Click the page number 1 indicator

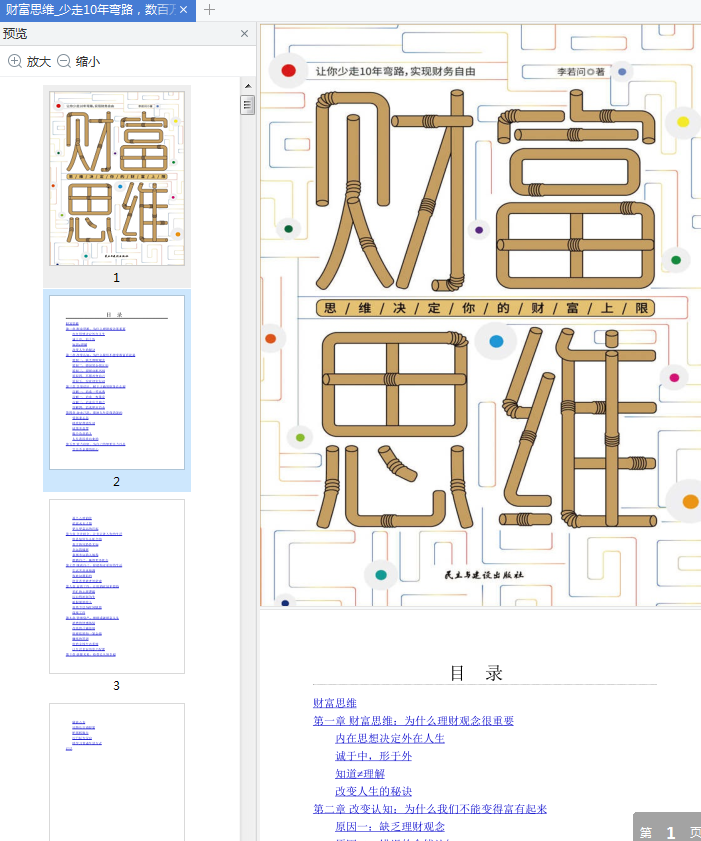tap(670, 832)
